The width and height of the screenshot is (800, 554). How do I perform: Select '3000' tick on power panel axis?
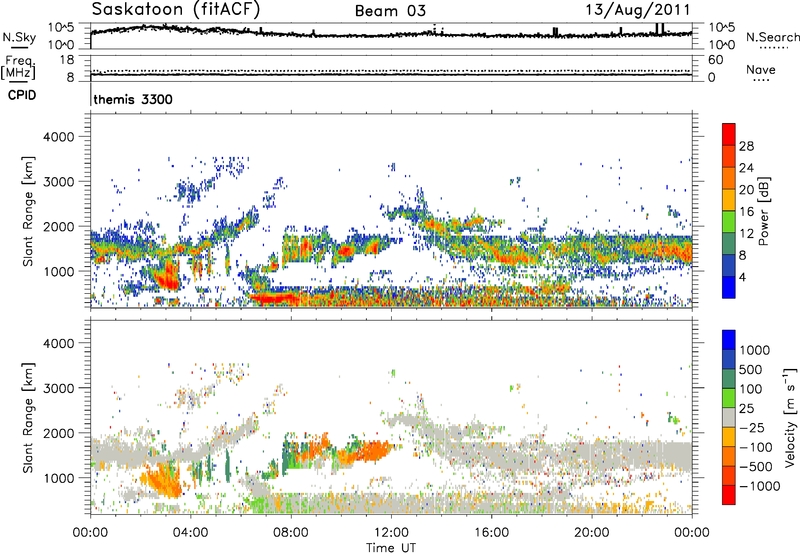pyautogui.click(x=58, y=182)
